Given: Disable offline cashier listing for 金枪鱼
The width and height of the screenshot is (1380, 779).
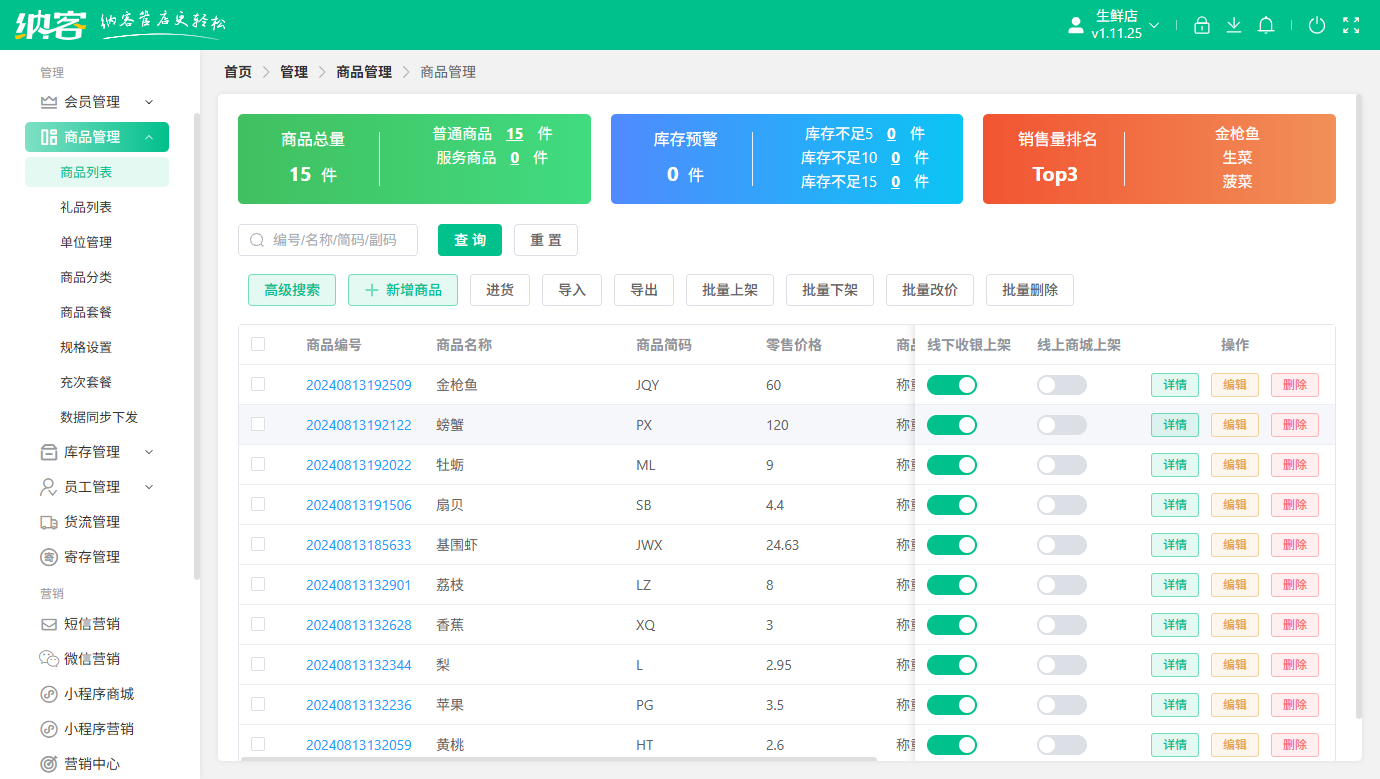Looking at the screenshot, I should point(951,385).
